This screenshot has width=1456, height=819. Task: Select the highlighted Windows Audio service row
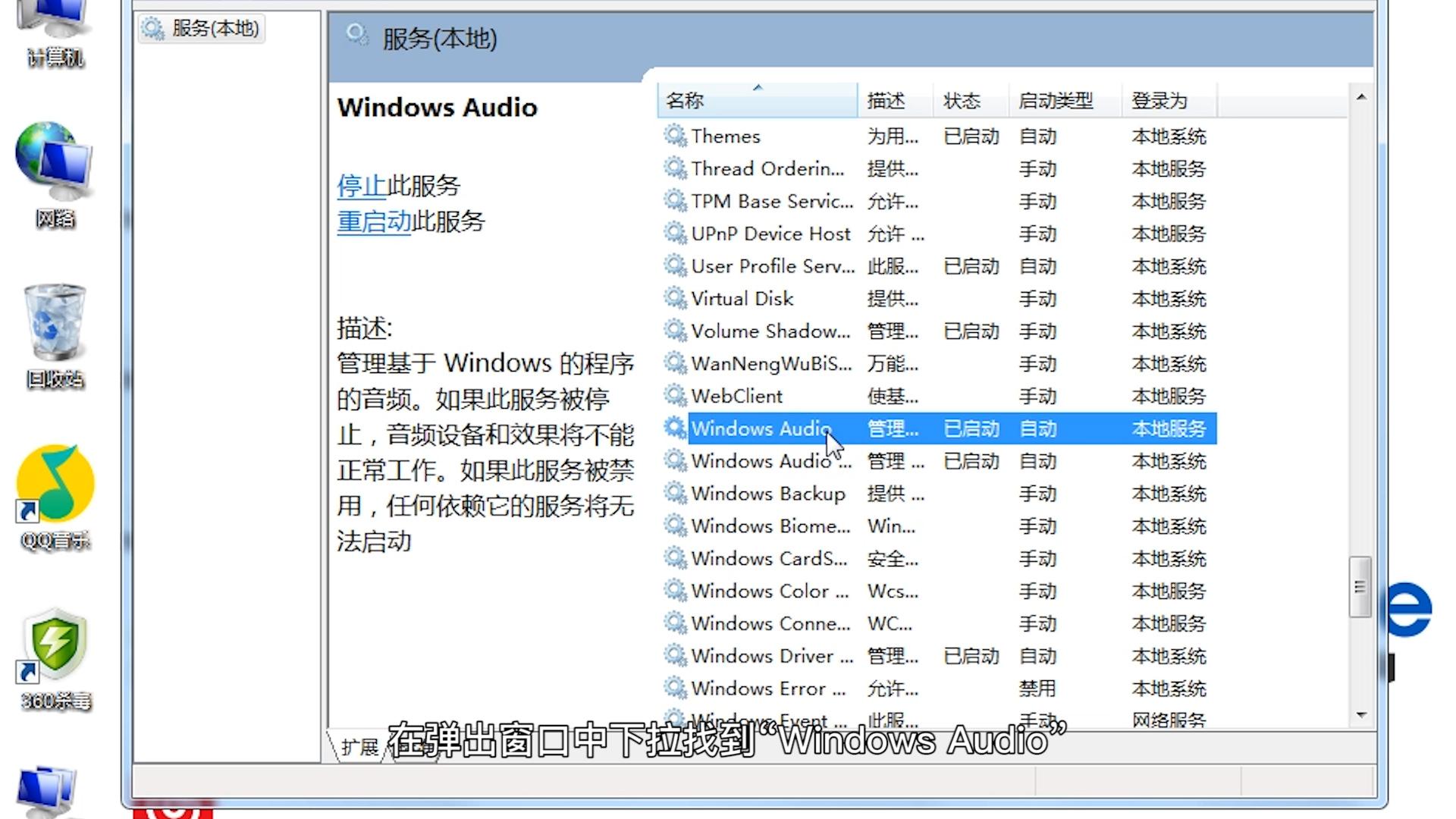pyautogui.click(x=761, y=428)
